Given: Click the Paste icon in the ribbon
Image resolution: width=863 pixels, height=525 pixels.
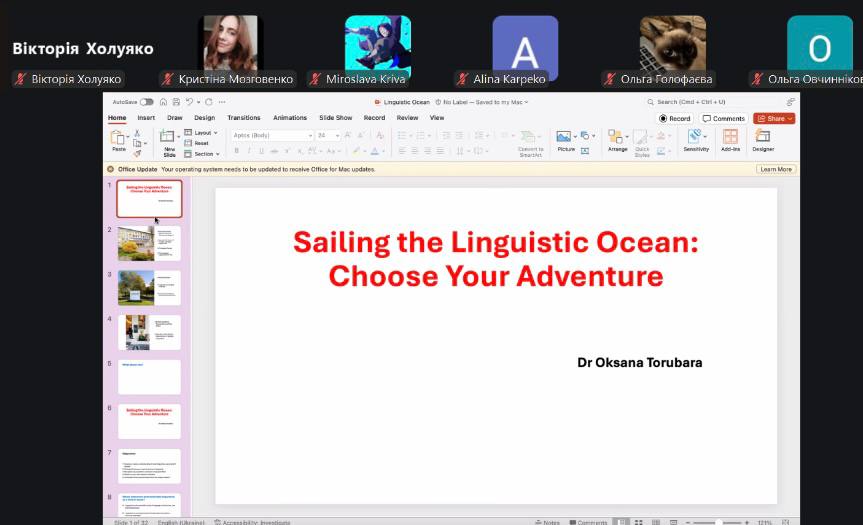Looking at the screenshot, I should [x=119, y=138].
